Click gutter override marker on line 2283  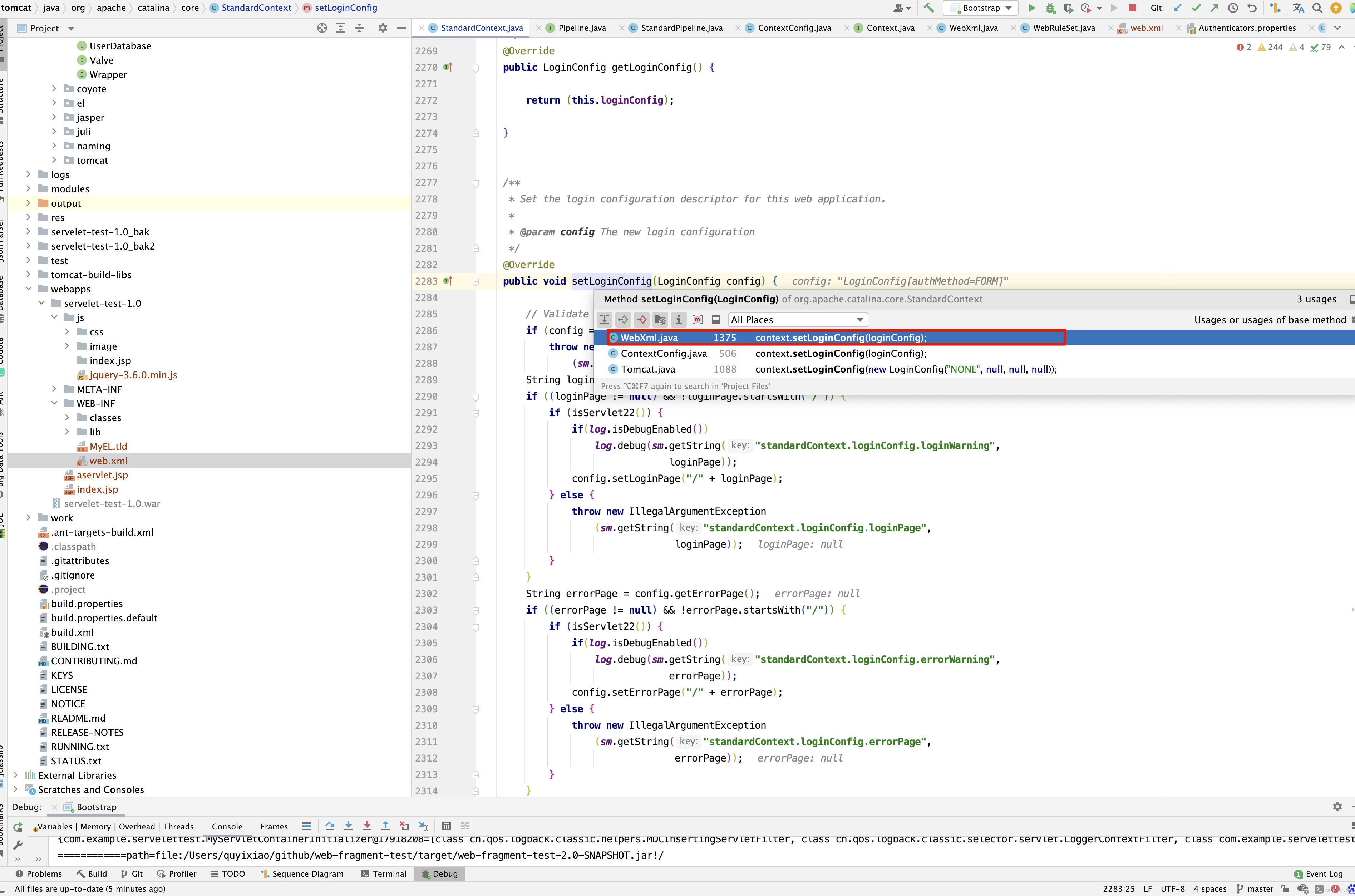click(448, 281)
